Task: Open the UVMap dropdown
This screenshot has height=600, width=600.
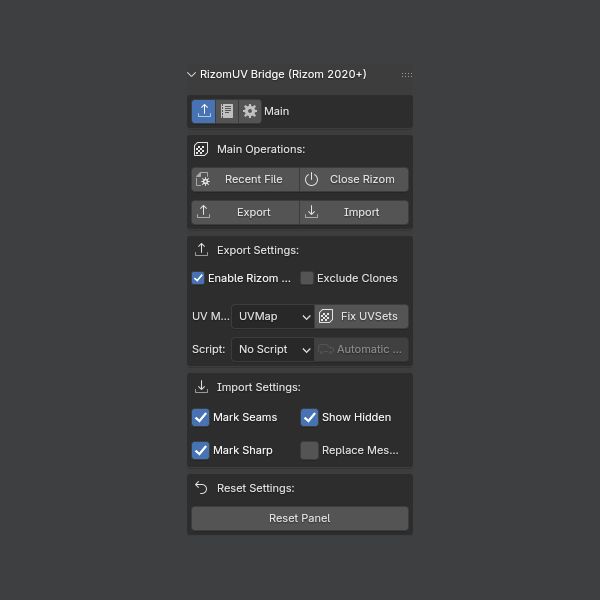Action: [273, 316]
